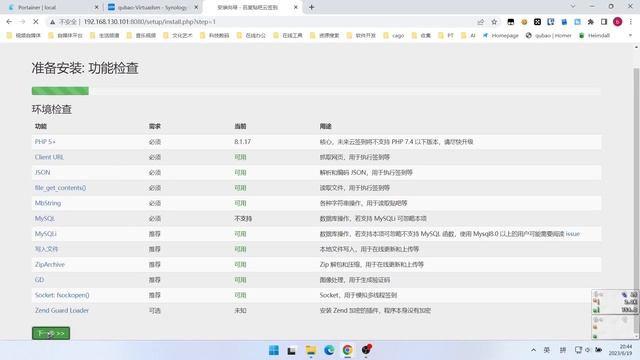Close the Portainer | local tab
This screenshot has width=640, height=360.
pyautogui.click(x=96, y=7)
